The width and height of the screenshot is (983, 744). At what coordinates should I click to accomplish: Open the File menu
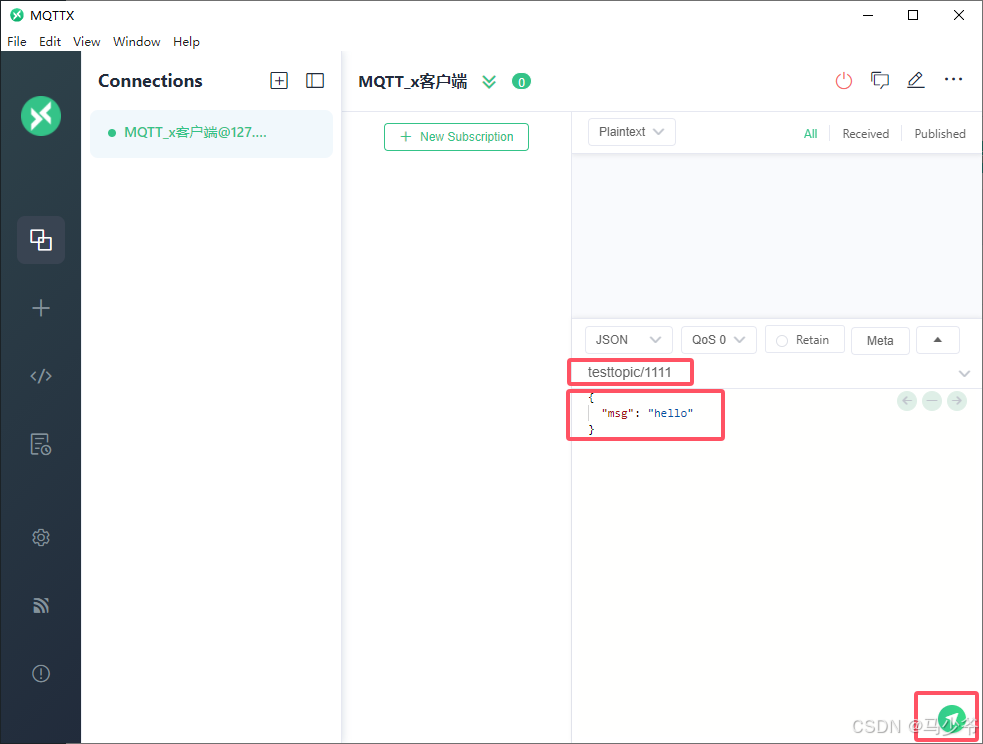click(x=17, y=41)
